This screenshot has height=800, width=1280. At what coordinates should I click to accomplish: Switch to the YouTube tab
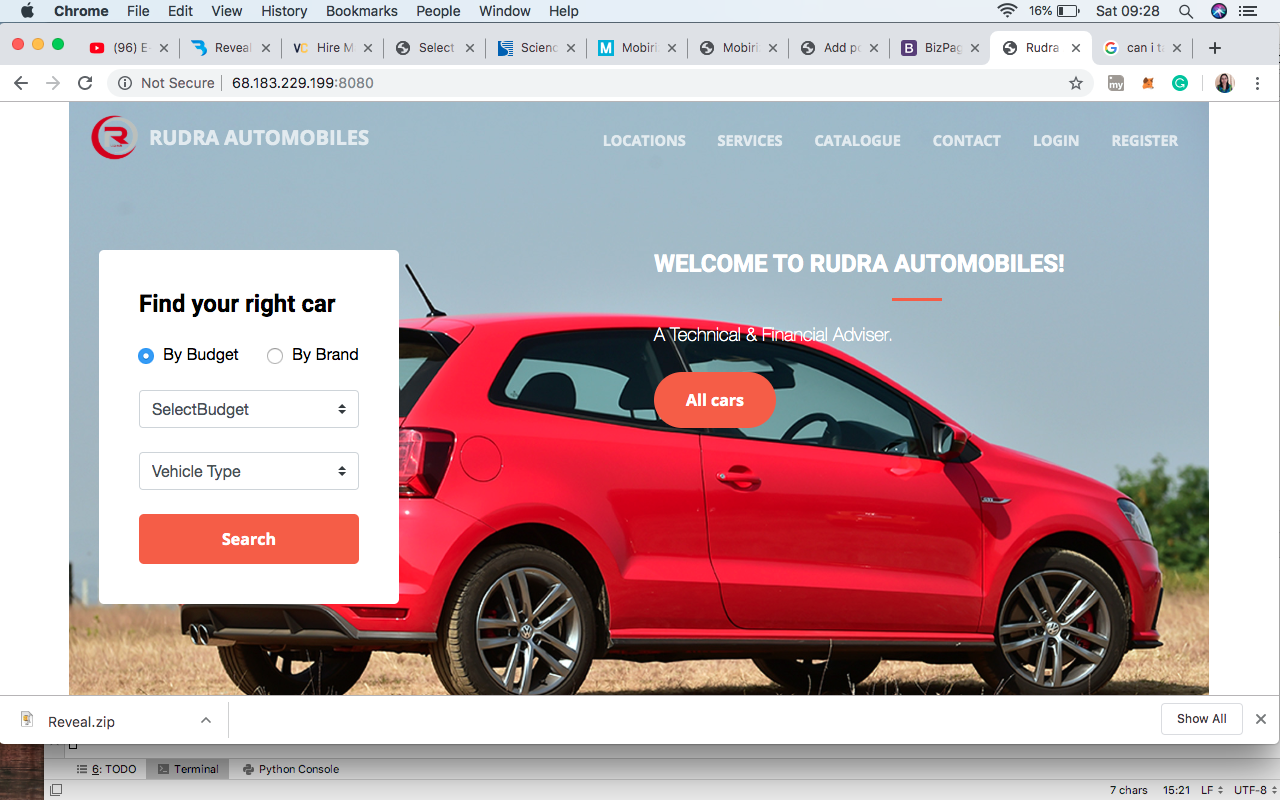click(x=129, y=48)
